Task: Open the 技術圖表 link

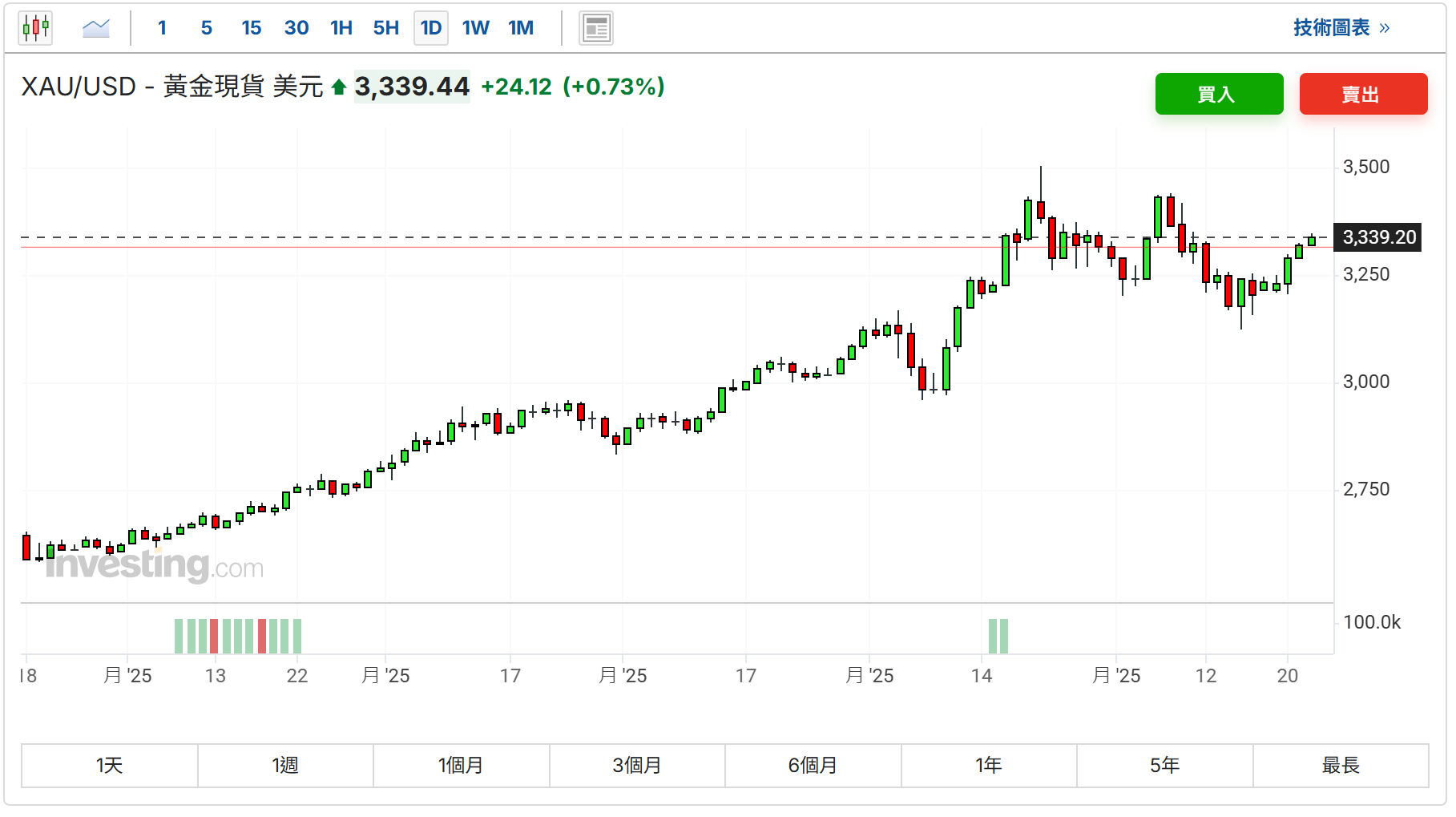Action: click(1341, 28)
